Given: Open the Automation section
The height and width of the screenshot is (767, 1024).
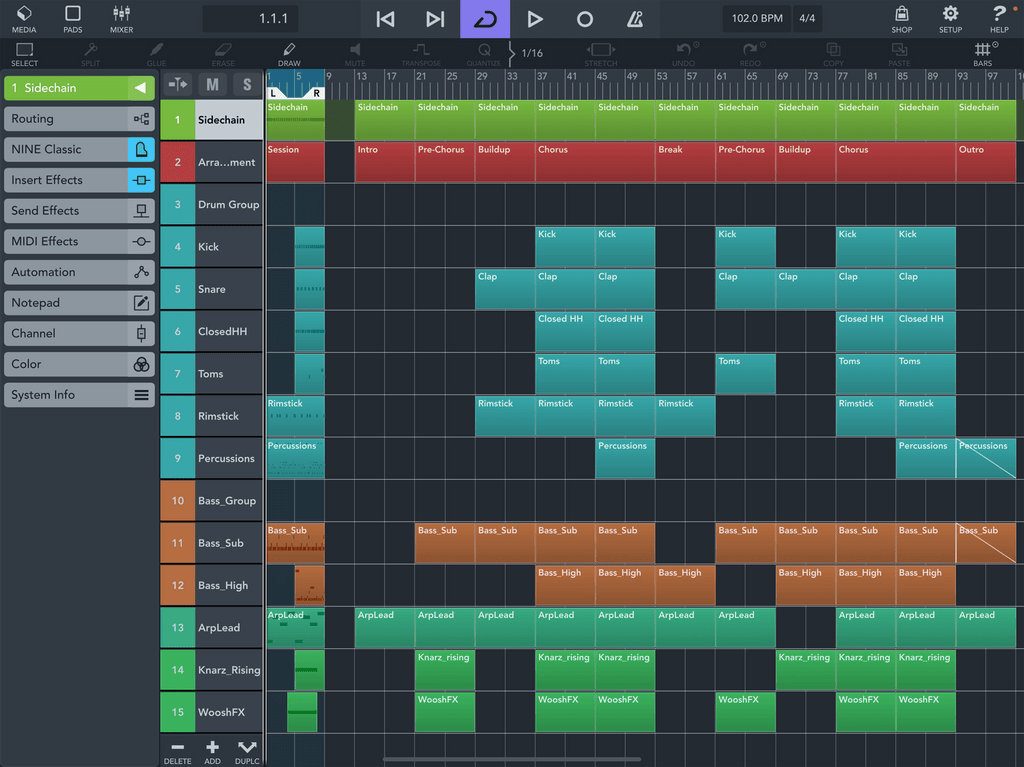Looking at the screenshot, I should point(79,272).
